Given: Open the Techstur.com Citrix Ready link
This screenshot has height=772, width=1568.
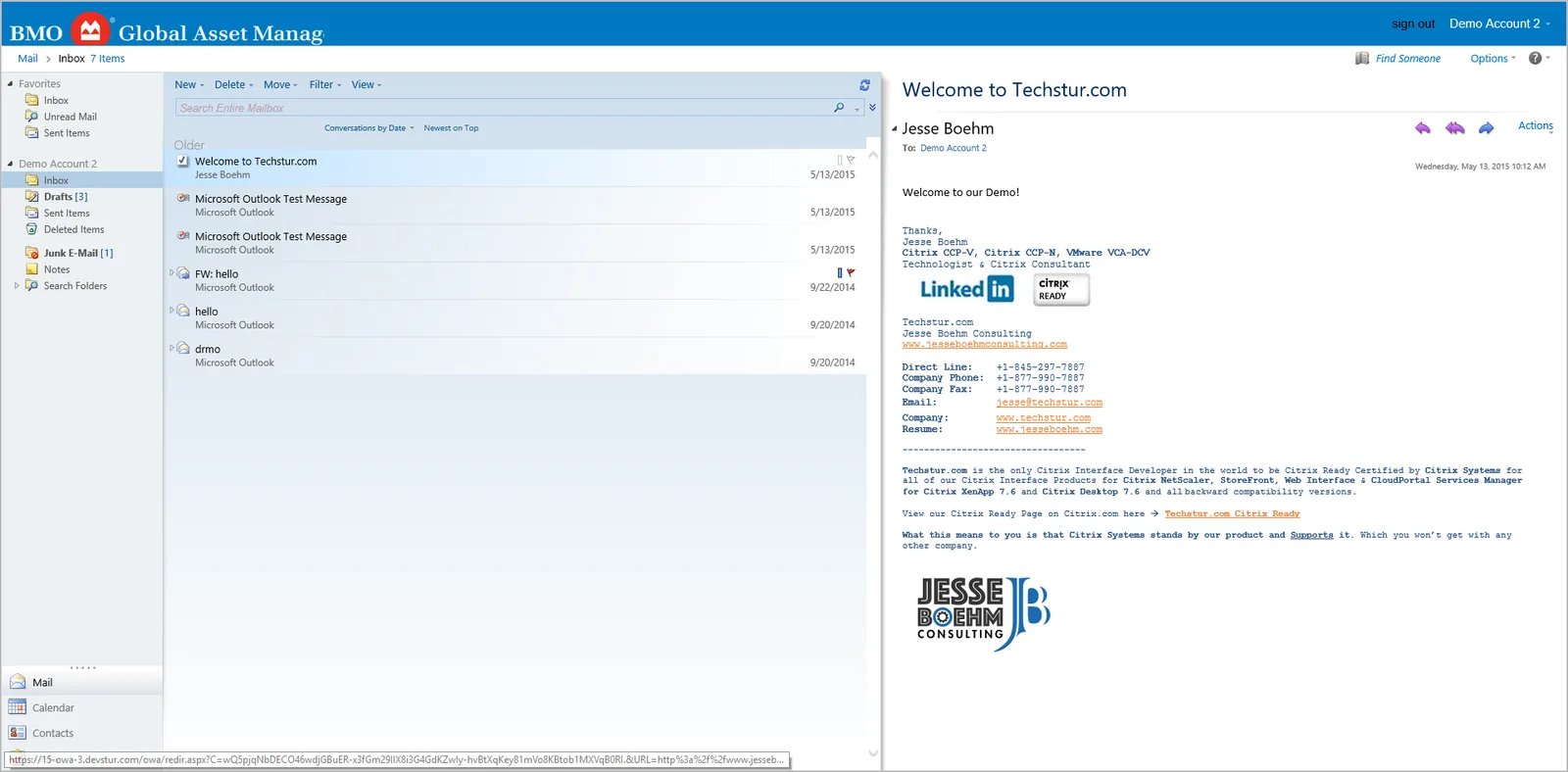Looking at the screenshot, I should point(1232,513).
